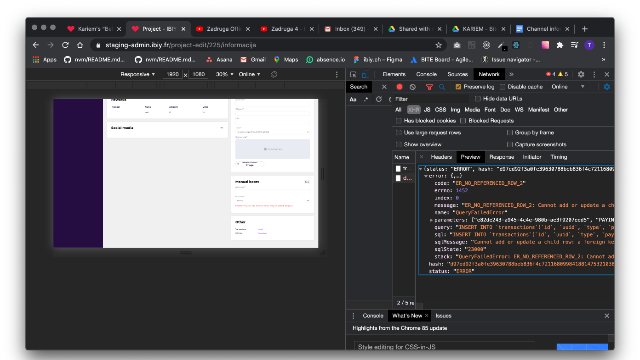Toggle the red filter funnel icon
This screenshot has height=360, width=640.
(x=429, y=87)
